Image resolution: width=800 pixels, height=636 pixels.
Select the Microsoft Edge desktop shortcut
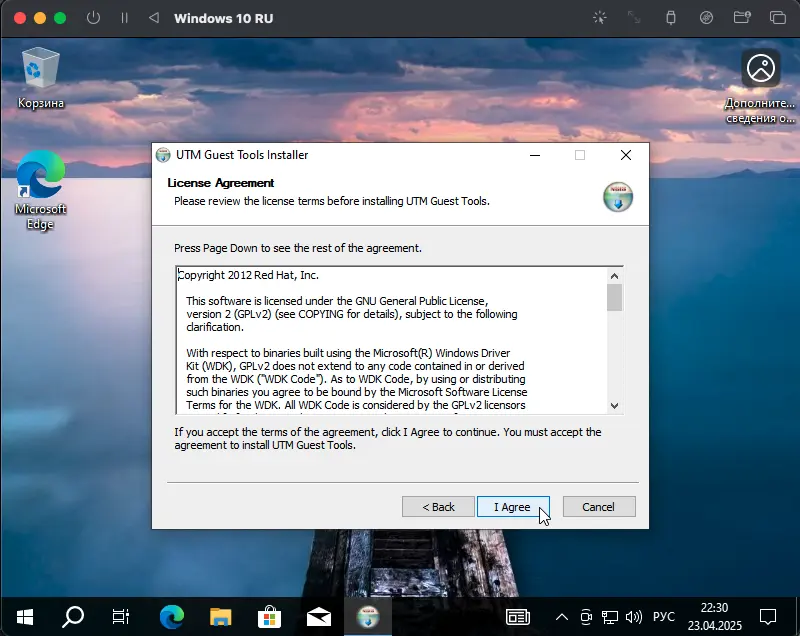(40, 190)
